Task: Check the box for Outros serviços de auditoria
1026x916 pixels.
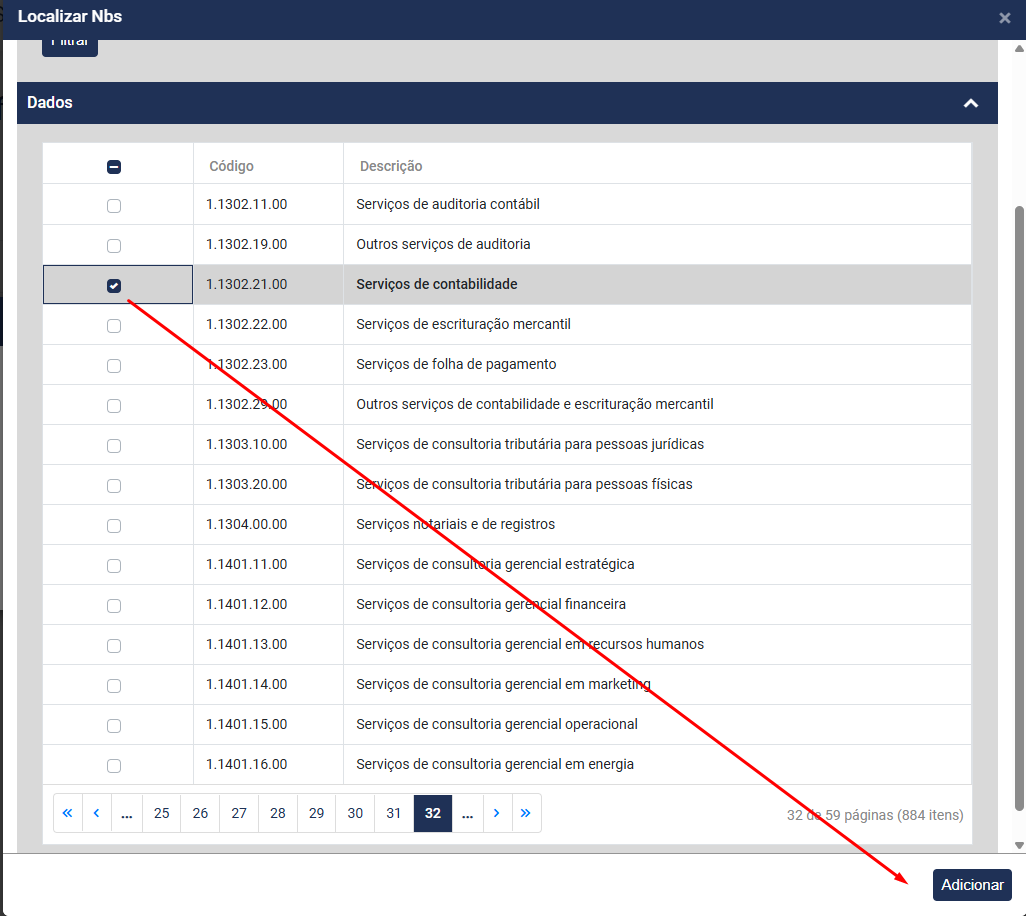Action: pos(114,245)
